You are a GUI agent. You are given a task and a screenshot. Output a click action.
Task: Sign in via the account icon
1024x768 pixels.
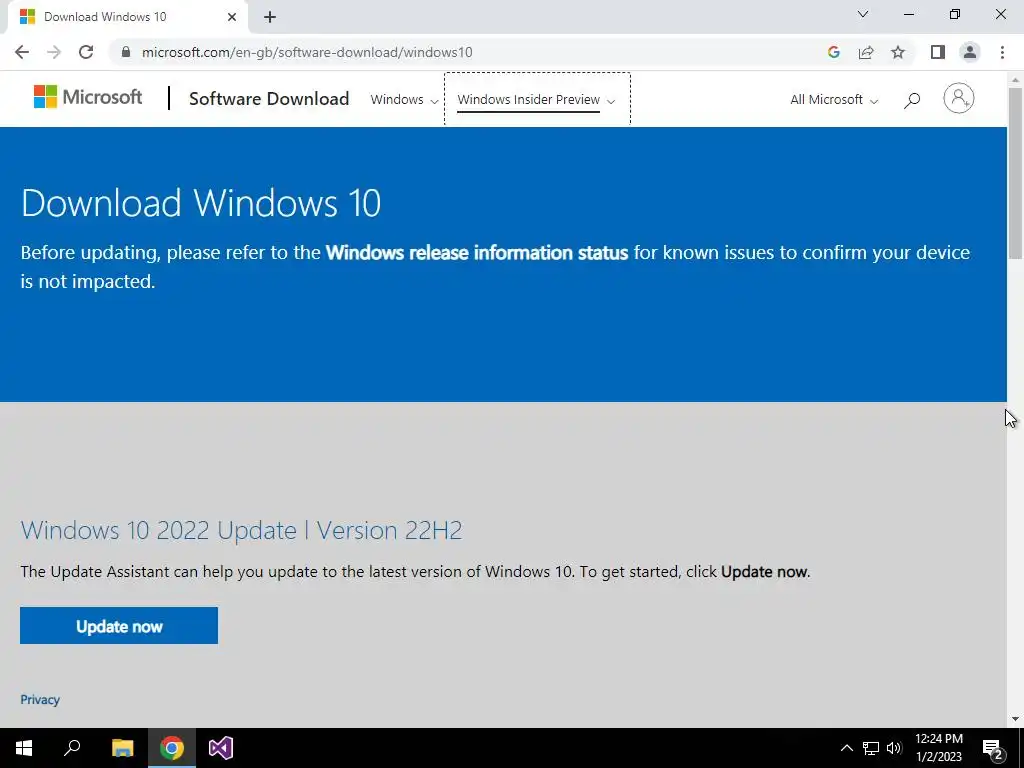tap(958, 99)
